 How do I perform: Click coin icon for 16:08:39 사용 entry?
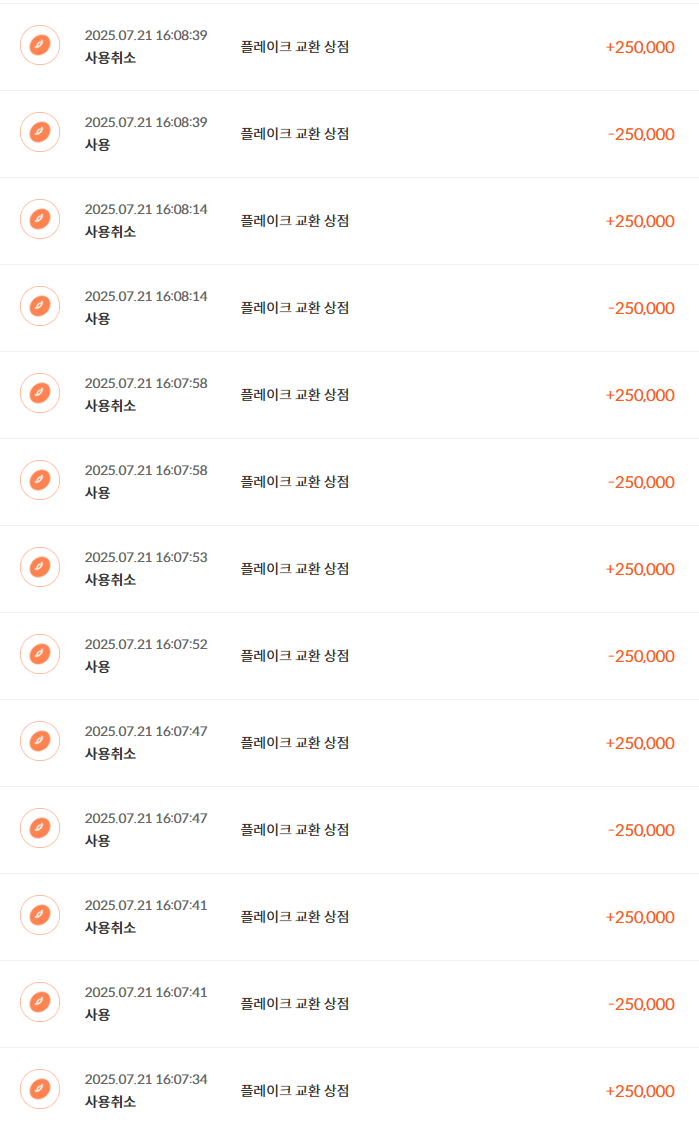pyautogui.click(x=40, y=132)
